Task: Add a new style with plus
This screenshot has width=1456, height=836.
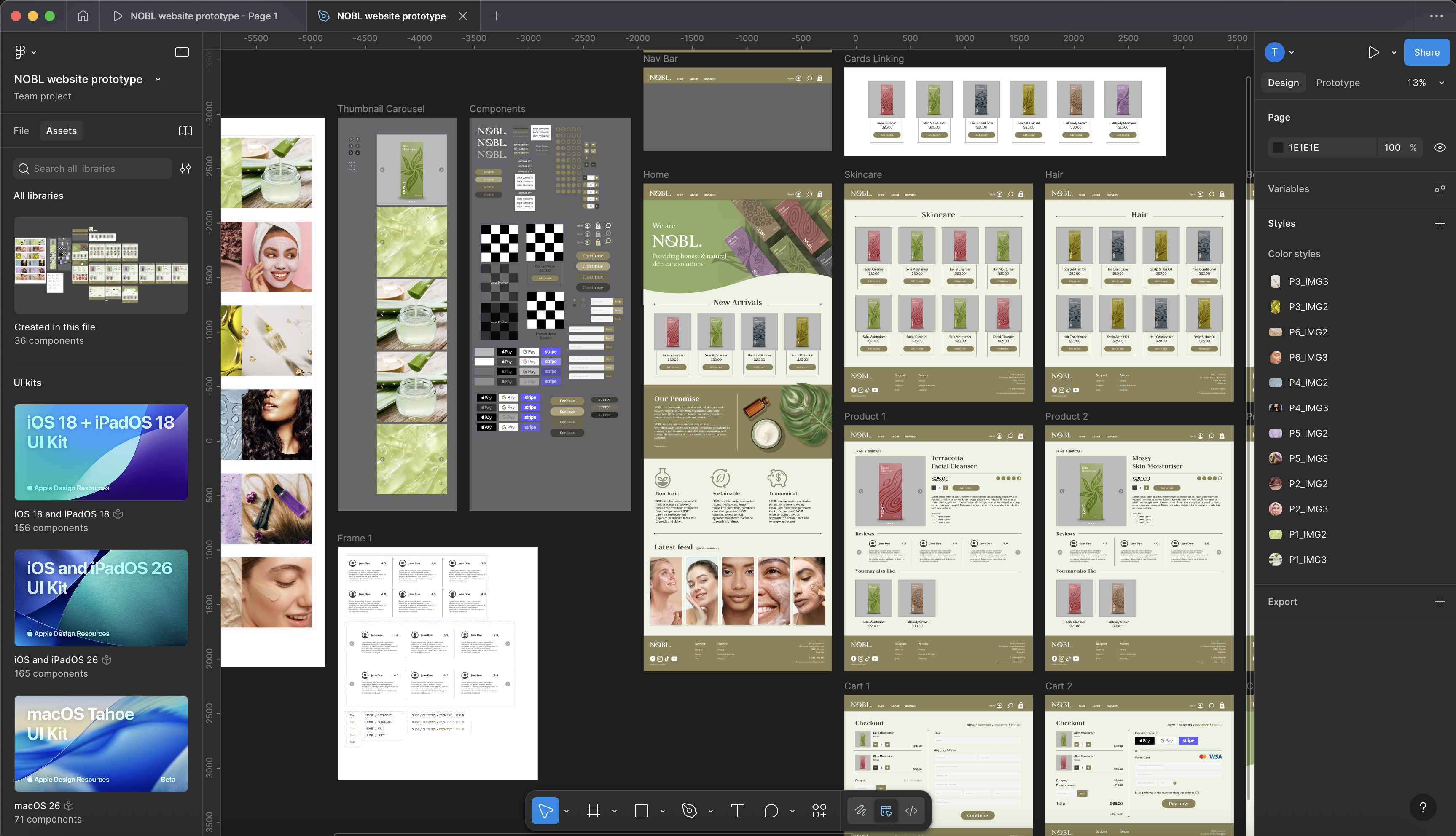Action: click(1439, 223)
